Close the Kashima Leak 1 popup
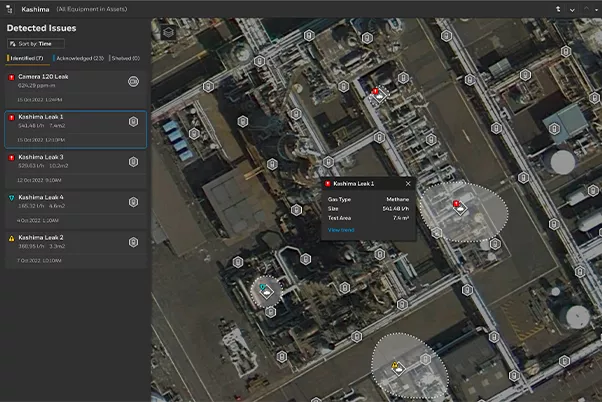The width and height of the screenshot is (602, 402). 408,184
